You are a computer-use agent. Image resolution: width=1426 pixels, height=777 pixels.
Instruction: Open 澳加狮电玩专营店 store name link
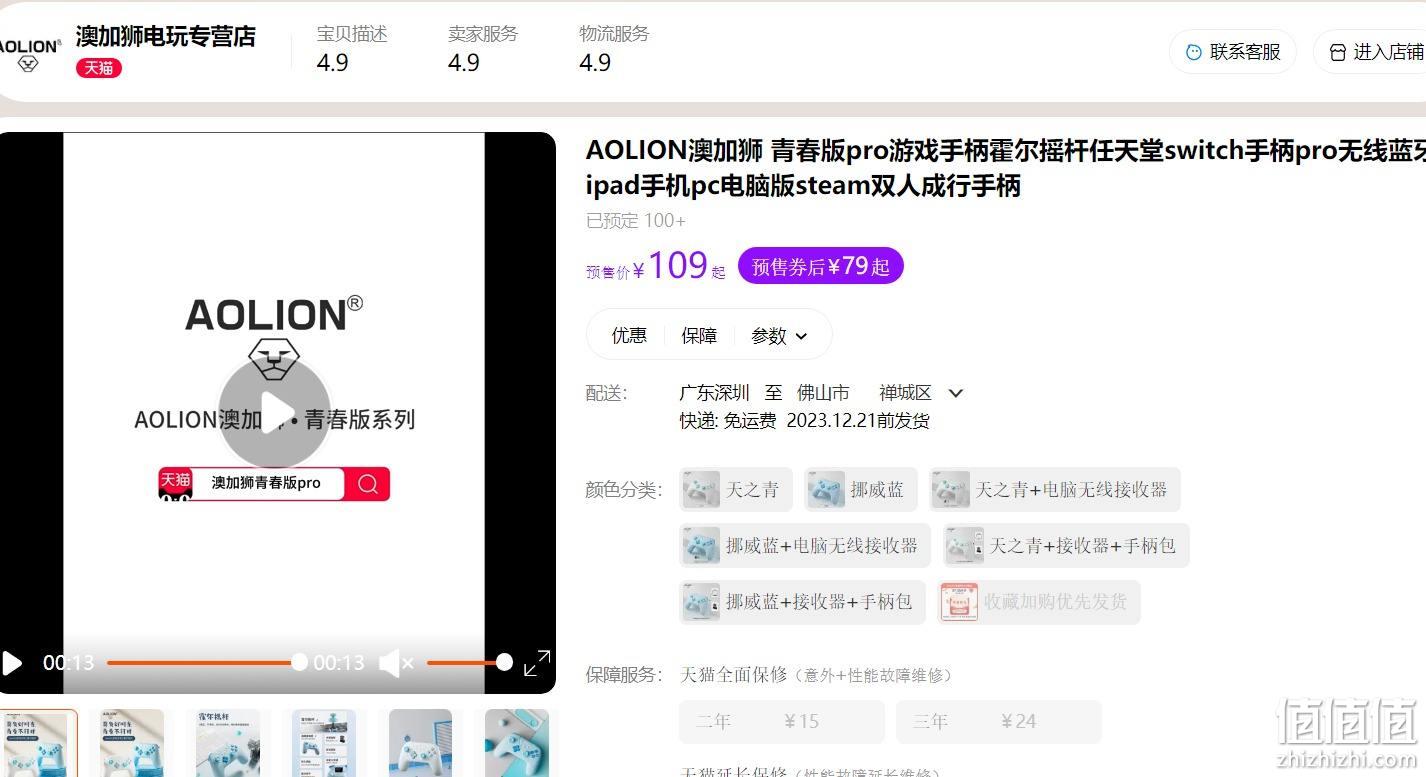[x=166, y=37]
